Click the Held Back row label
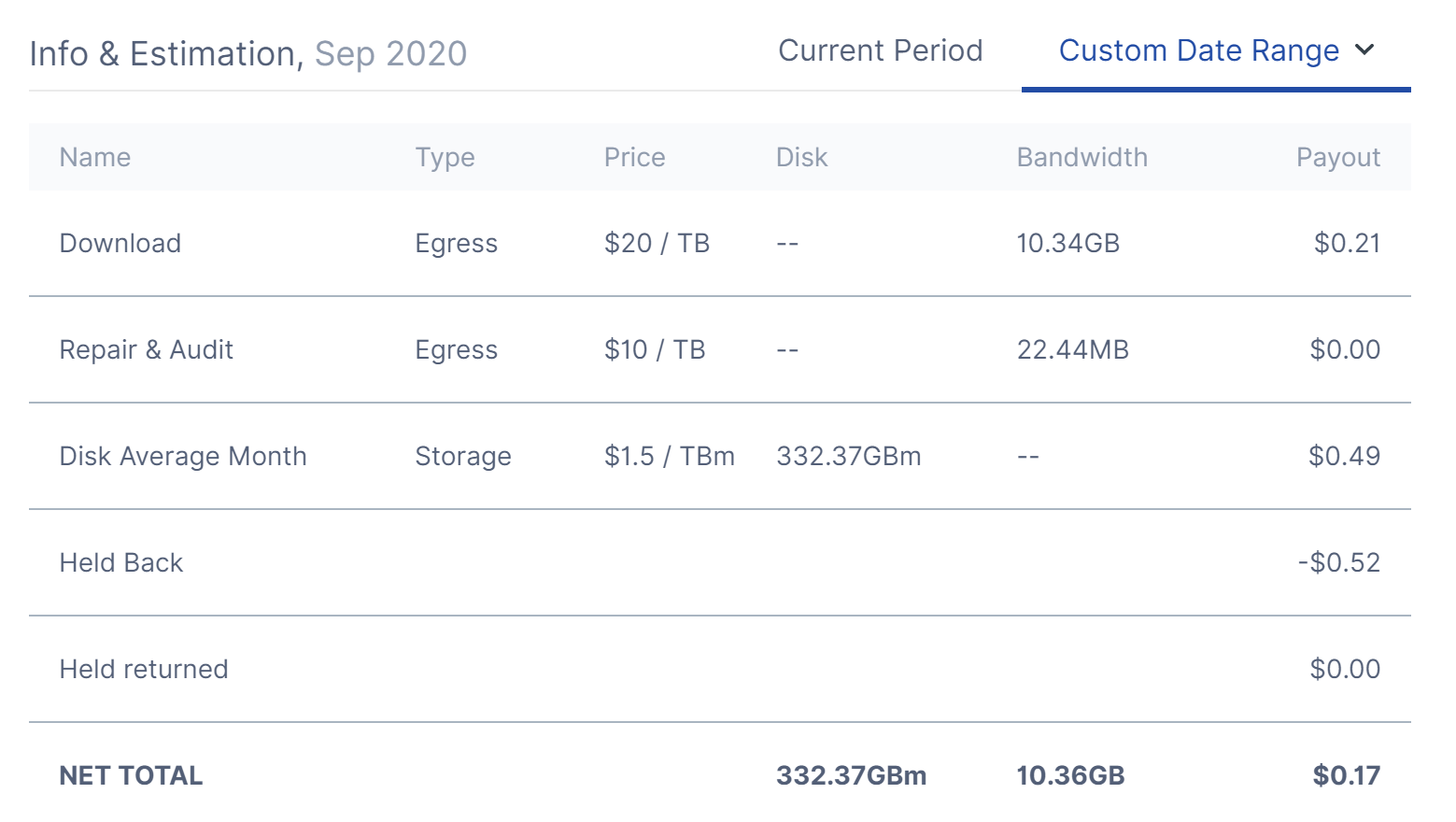 (x=121, y=562)
